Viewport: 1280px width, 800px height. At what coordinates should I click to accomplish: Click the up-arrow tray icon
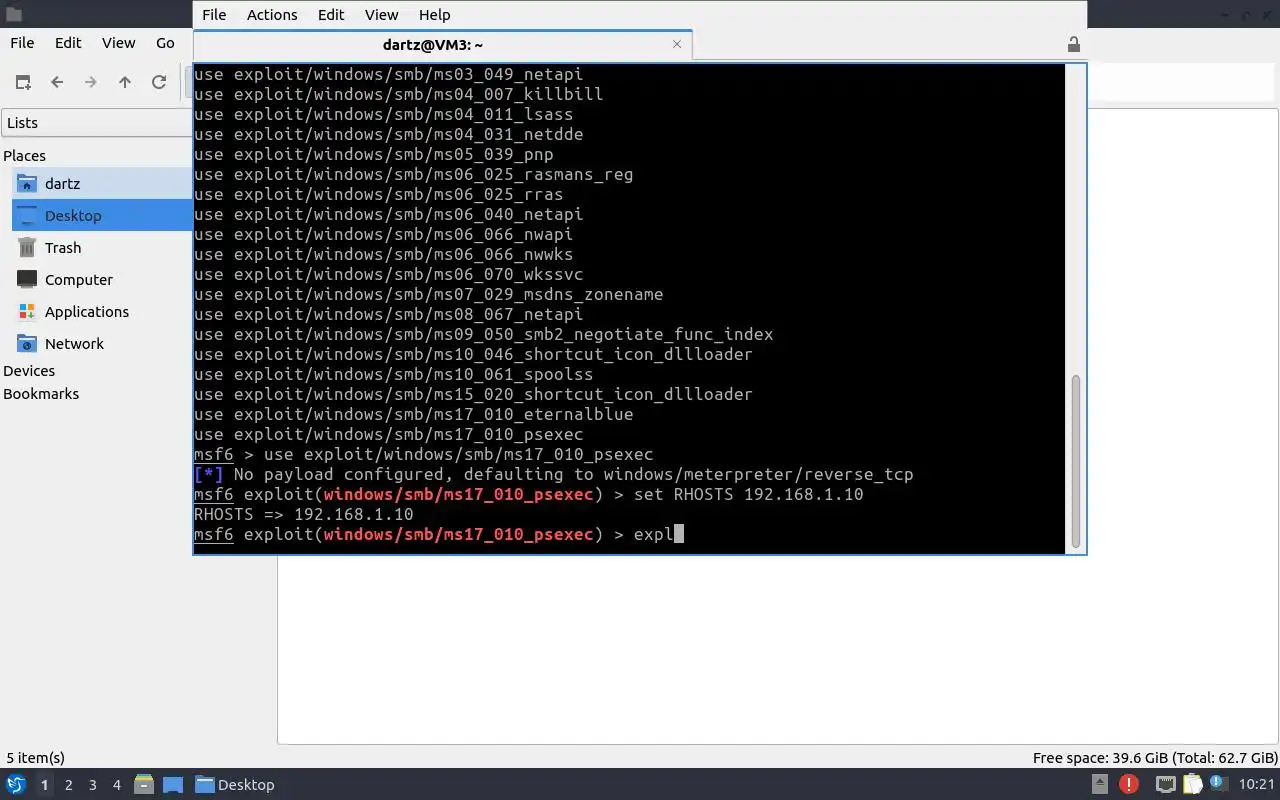1100,785
